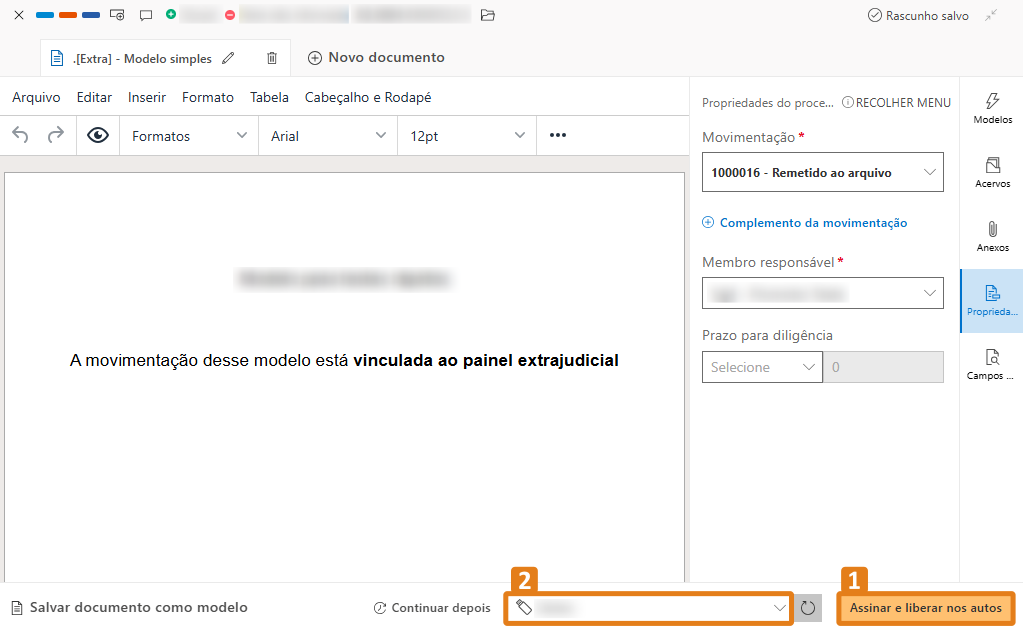
Task: Open the Anexos paperclip panel
Action: [x=991, y=235]
